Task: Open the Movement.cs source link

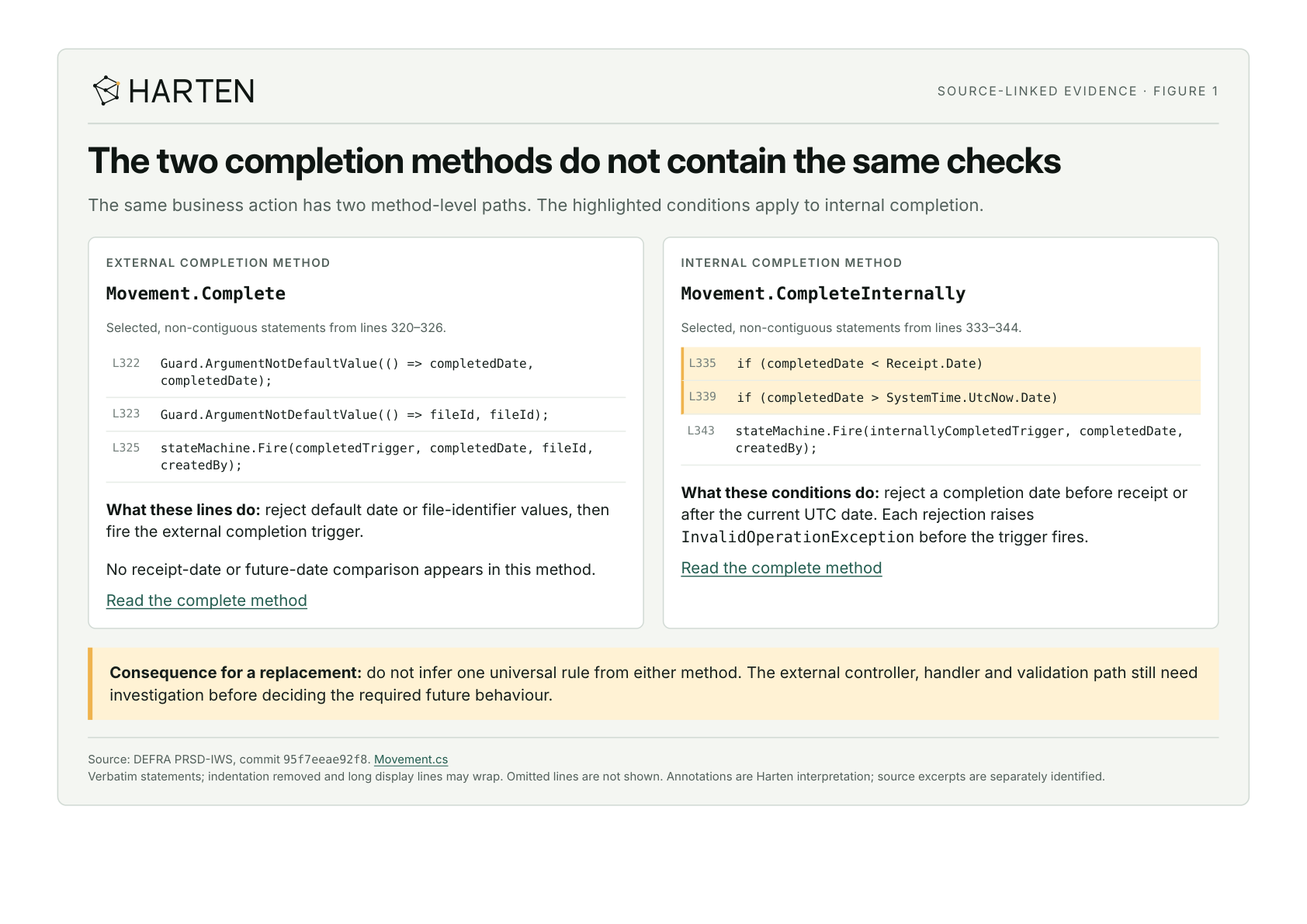Action: click(x=411, y=760)
